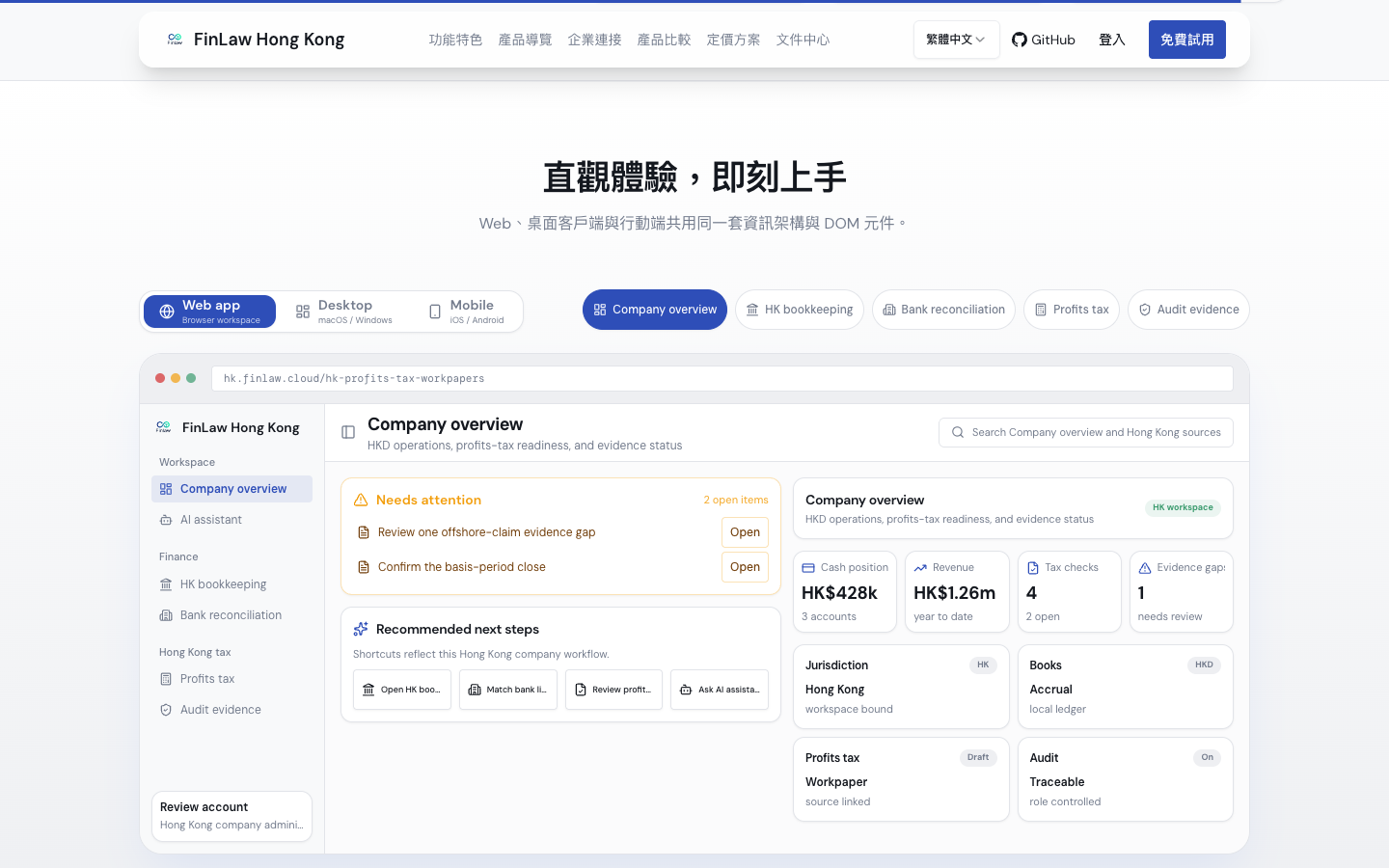This screenshot has width=1389, height=868.
Task: Select the Audit evidence pill tab
Action: point(1188,310)
